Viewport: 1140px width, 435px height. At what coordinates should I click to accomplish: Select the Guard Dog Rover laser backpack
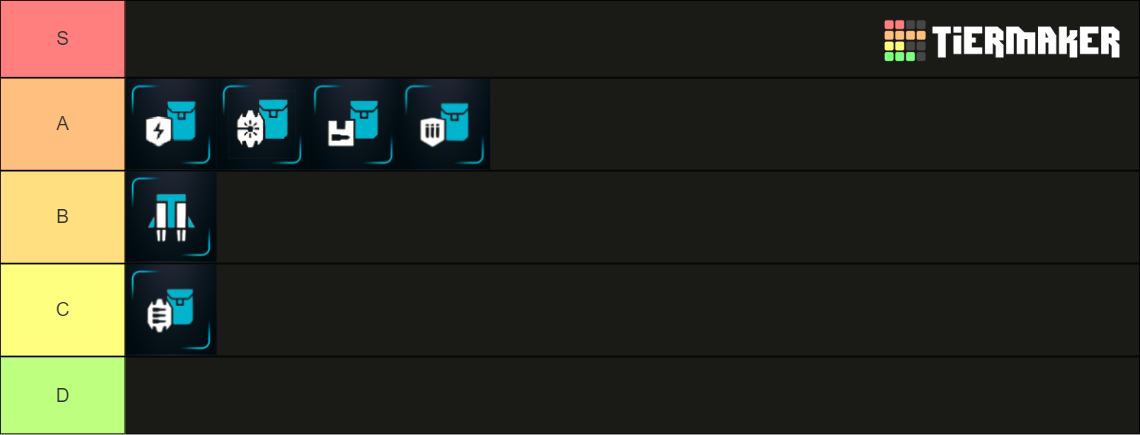(262, 124)
